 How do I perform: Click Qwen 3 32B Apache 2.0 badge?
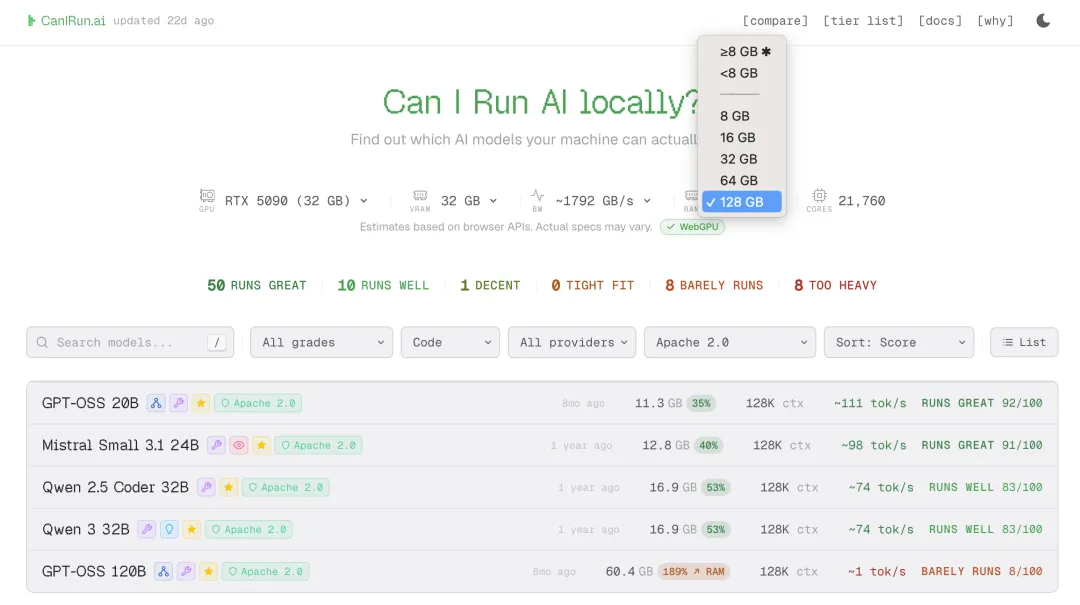[249, 529]
